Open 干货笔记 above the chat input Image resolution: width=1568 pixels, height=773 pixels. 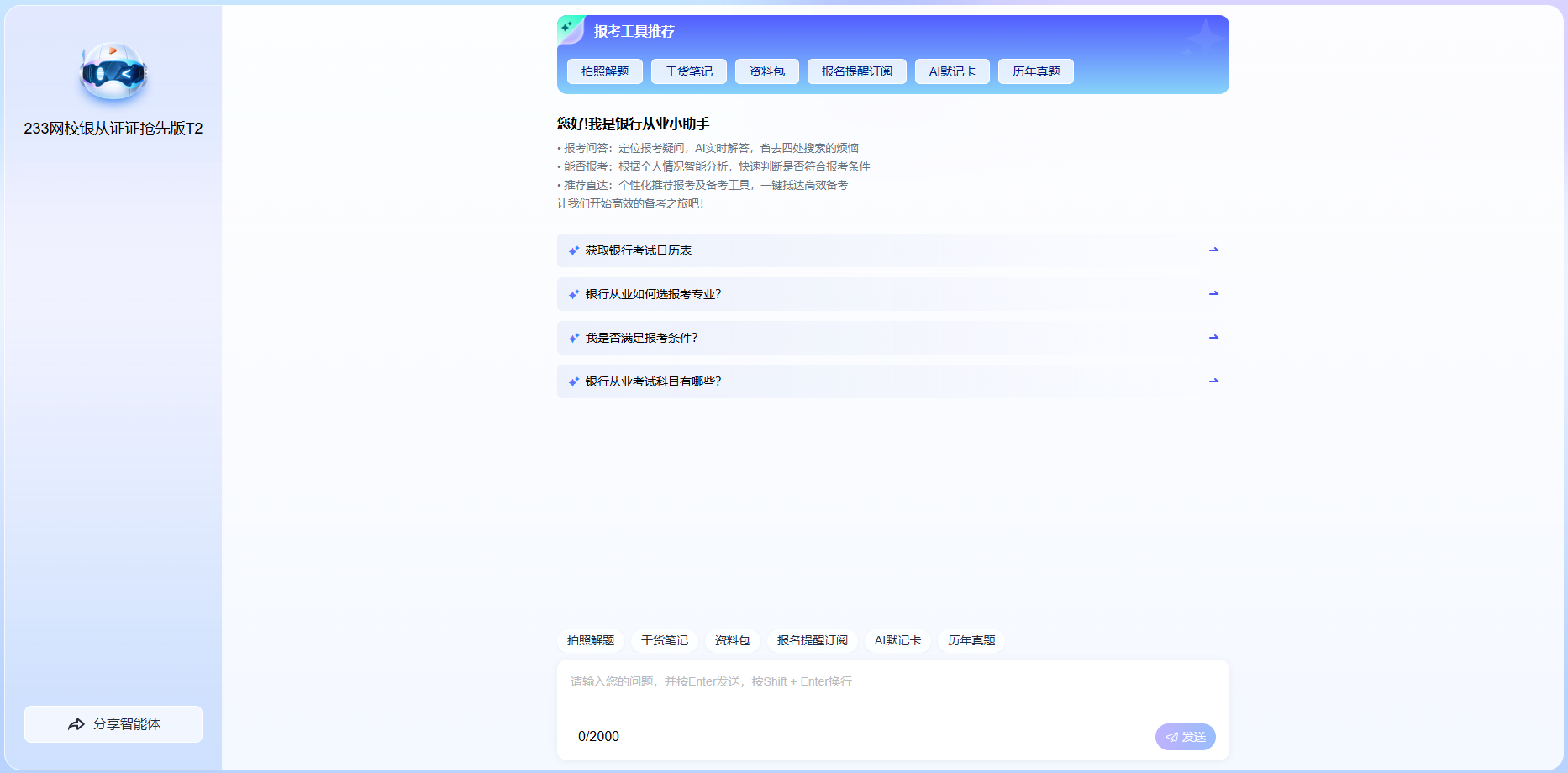665,640
